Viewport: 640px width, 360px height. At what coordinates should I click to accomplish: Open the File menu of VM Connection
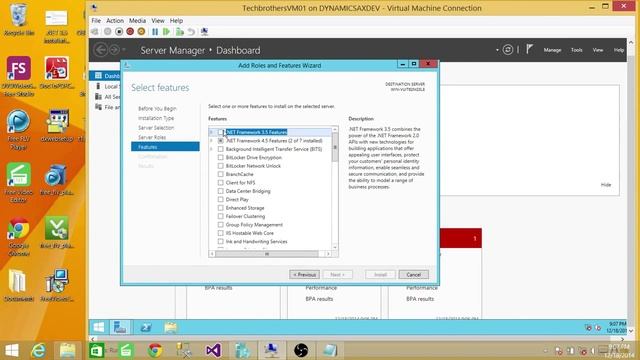pyautogui.click(x=96, y=20)
